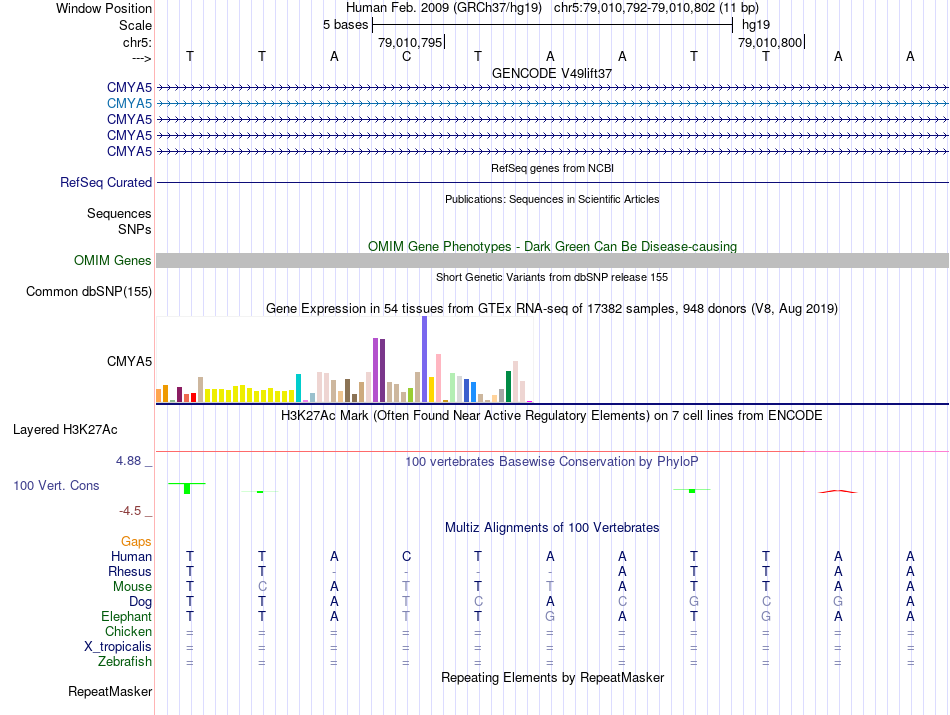The height and width of the screenshot is (715, 950).
Task: Open the GENCODE V49lift37 track title
Action: pos(552,73)
